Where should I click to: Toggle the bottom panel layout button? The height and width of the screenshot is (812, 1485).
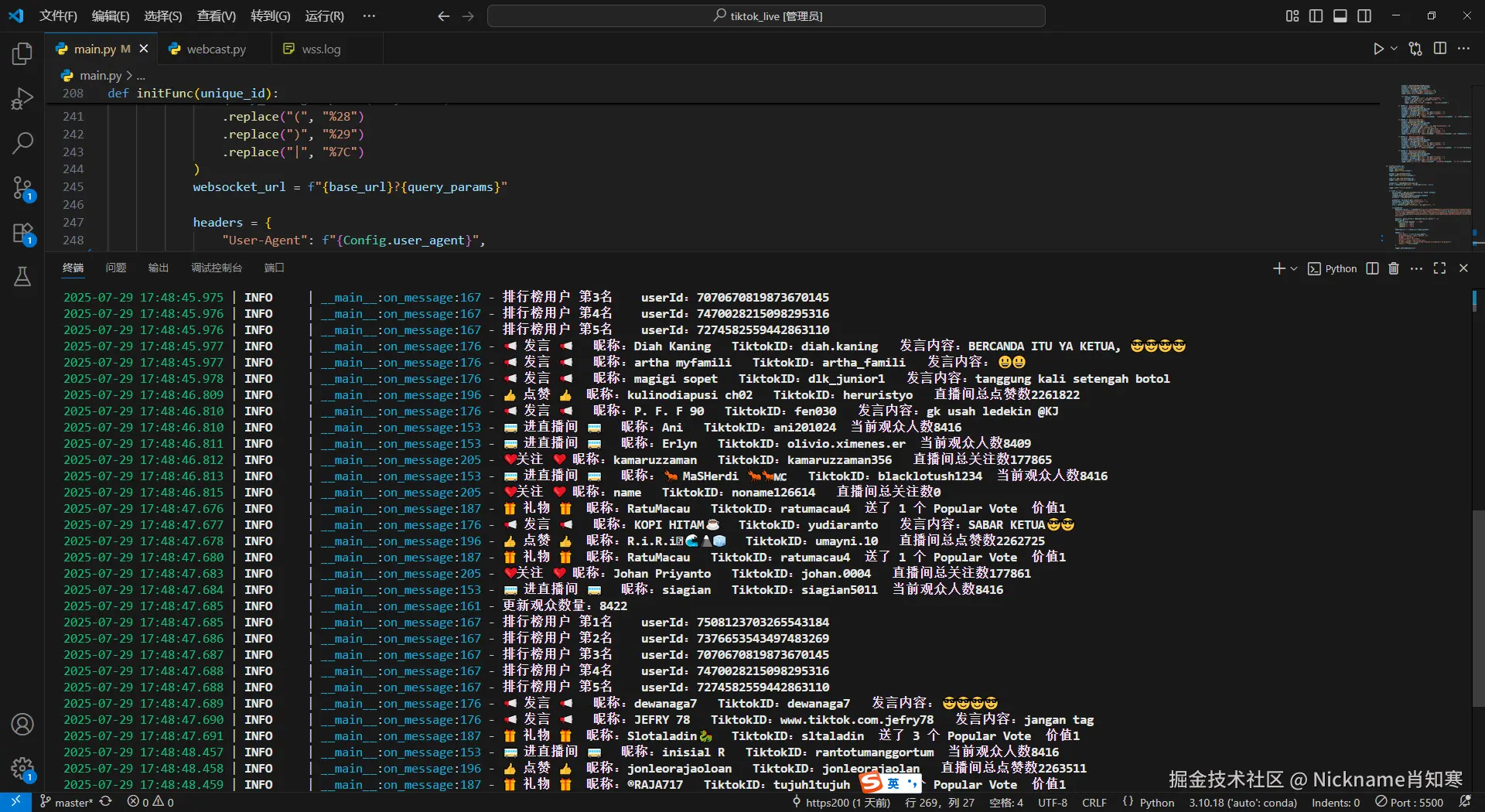pos(1340,16)
